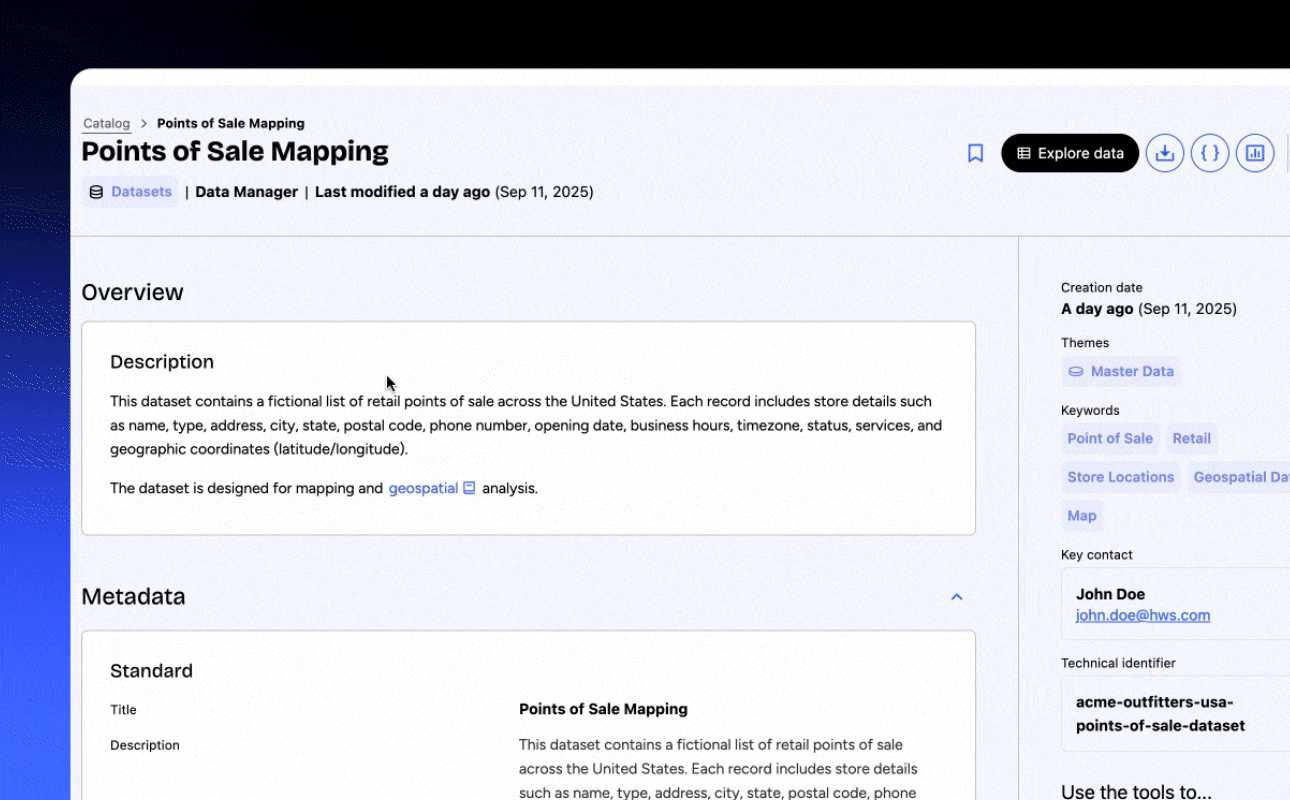Collapse the Metadata section chevron

click(956, 597)
